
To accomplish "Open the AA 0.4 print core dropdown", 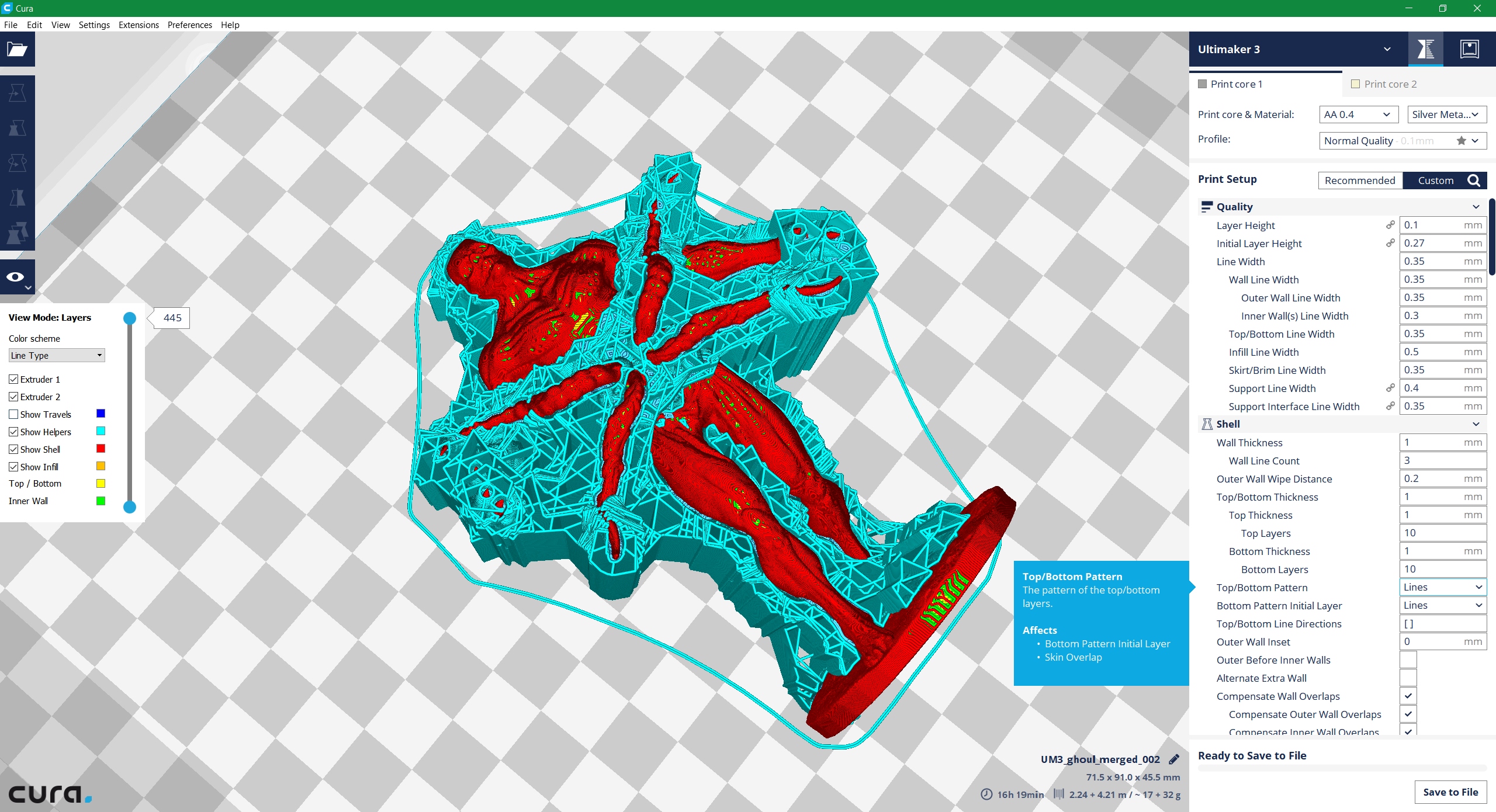I will pyautogui.click(x=1359, y=114).
